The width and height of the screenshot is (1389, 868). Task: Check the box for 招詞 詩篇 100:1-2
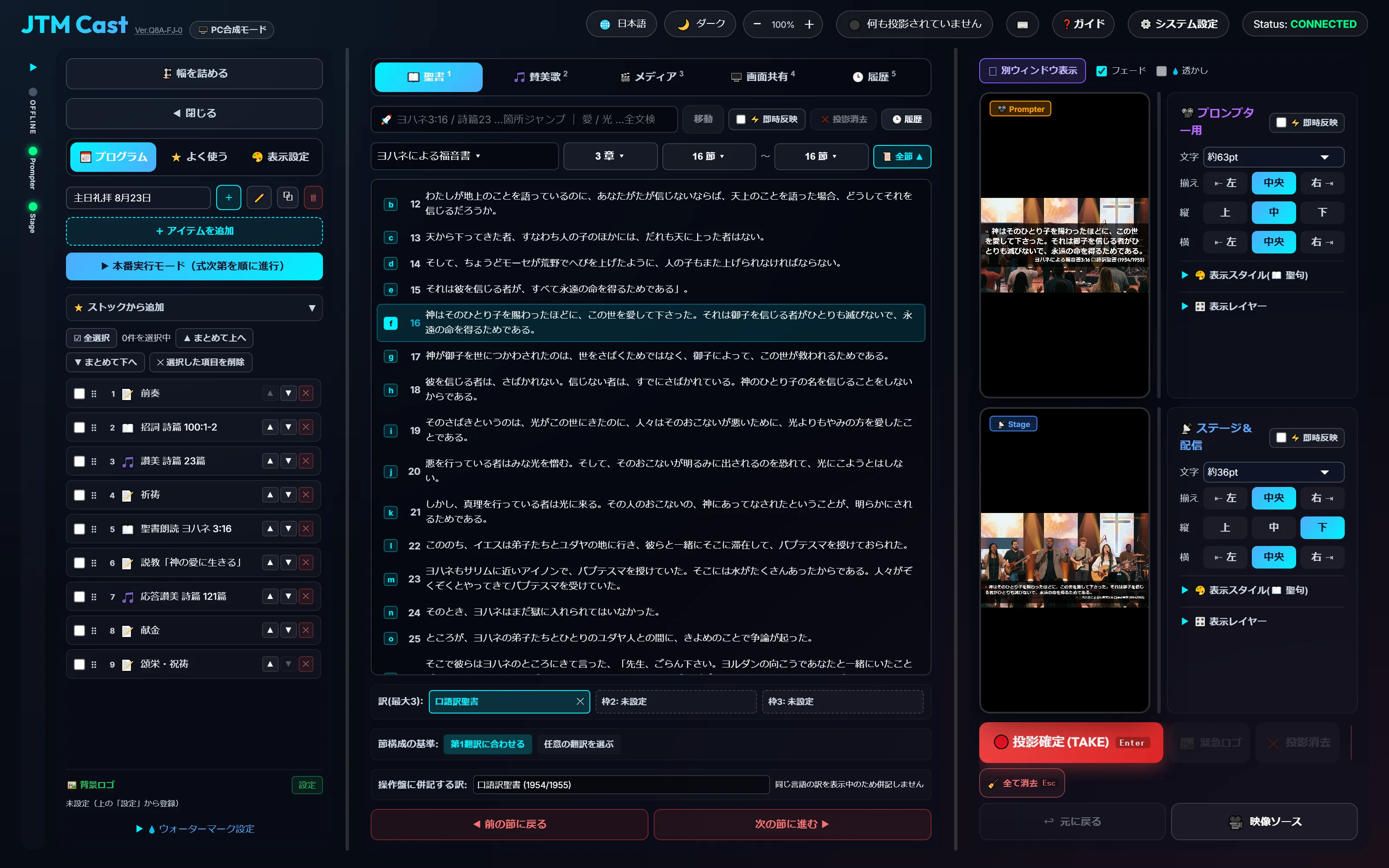[x=79, y=427]
